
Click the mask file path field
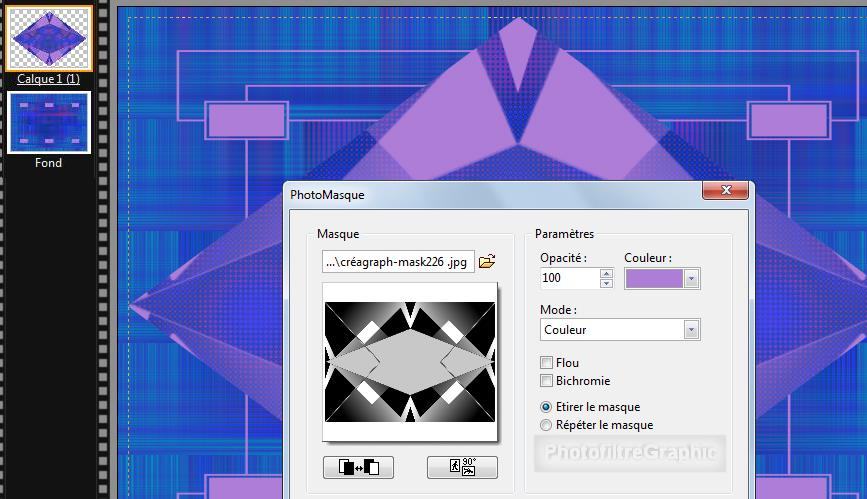(x=398, y=262)
